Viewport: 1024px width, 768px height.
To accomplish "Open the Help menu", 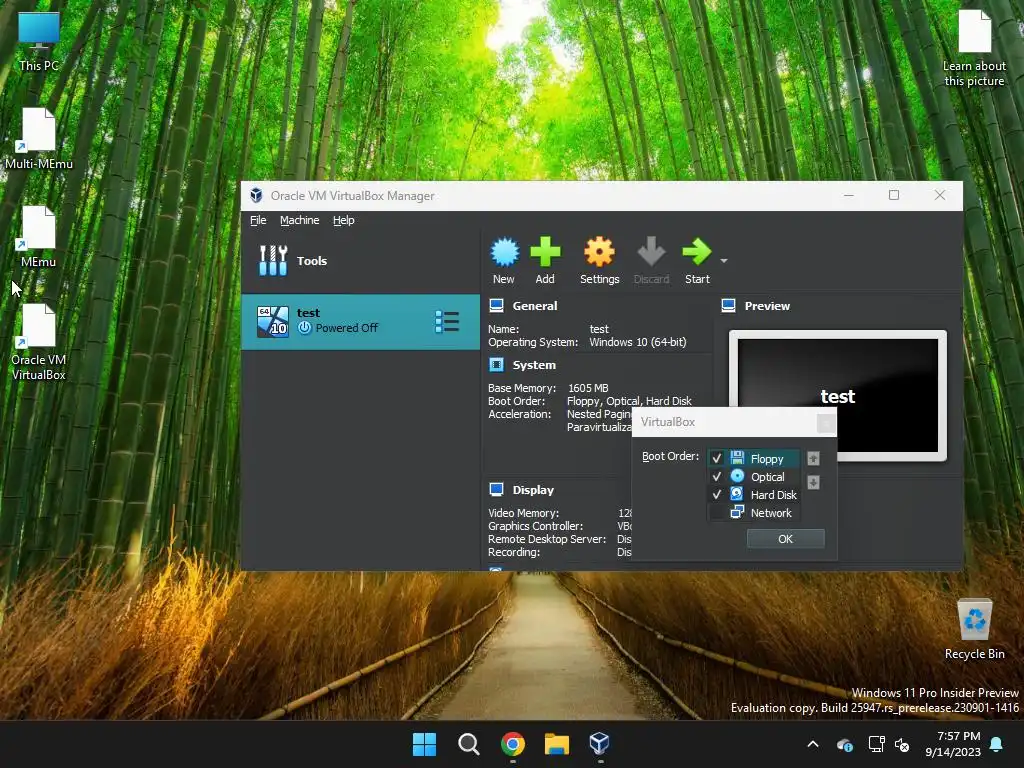I will pos(344,220).
